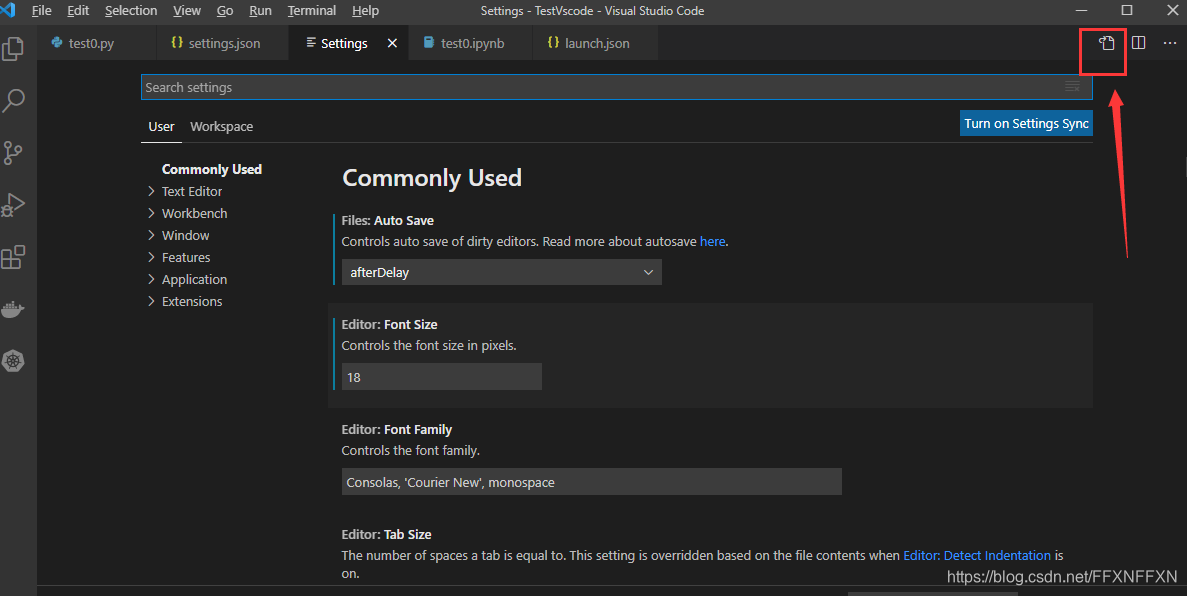This screenshot has height=596, width=1187.
Task: Click the Font Family input field
Action: [x=592, y=482]
